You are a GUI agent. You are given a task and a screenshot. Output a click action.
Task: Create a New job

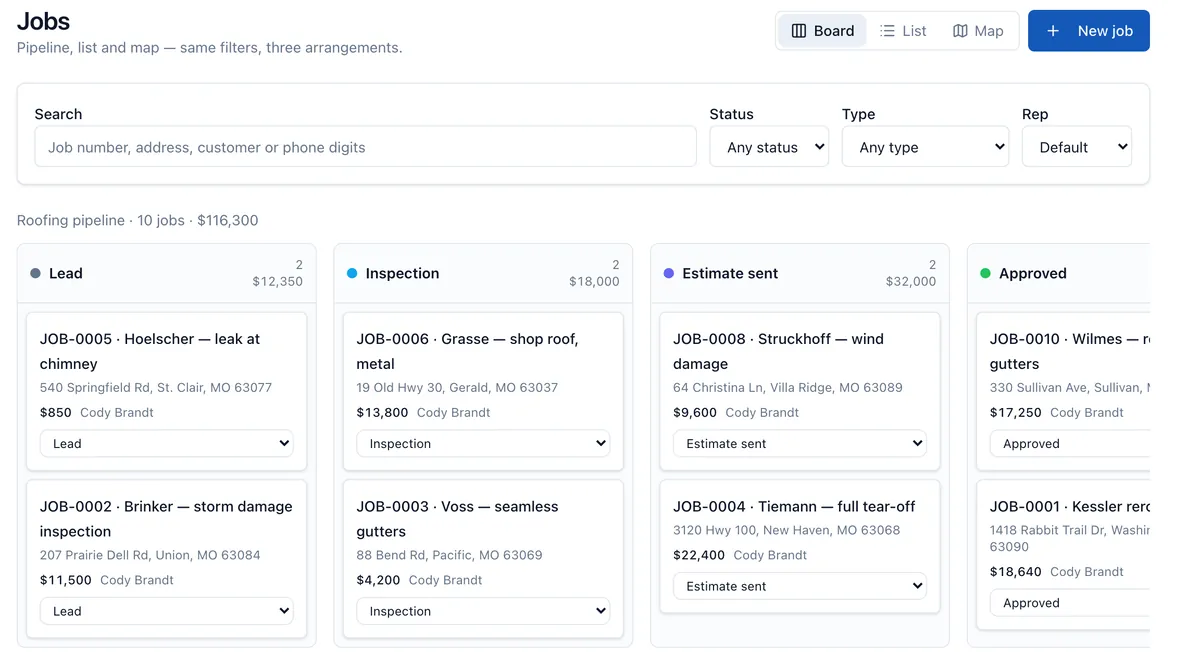coord(1089,31)
